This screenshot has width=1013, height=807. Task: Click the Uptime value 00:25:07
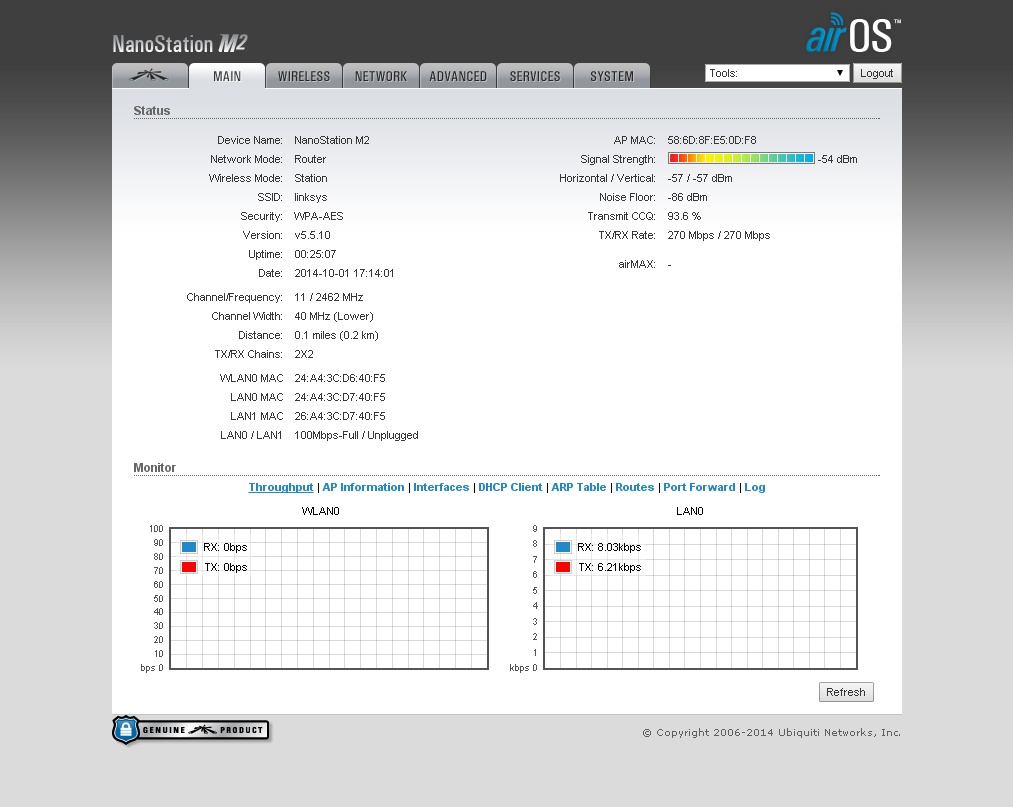[x=315, y=254]
